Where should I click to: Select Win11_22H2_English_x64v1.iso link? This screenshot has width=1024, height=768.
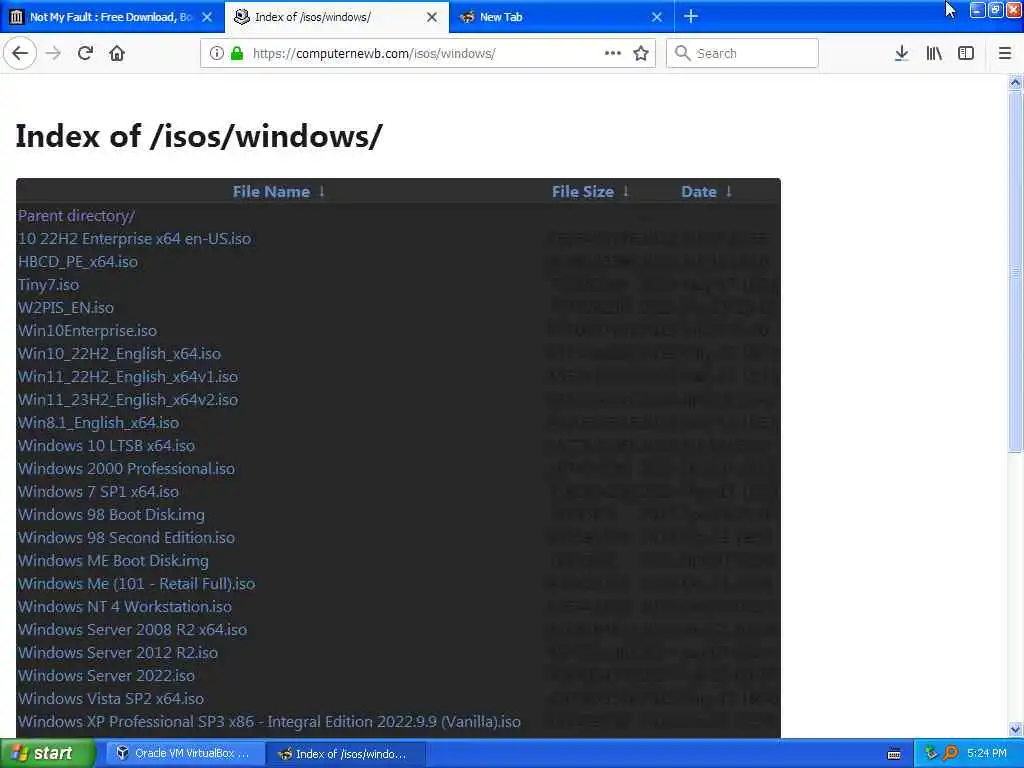pyautogui.click(x=128, y=377)
